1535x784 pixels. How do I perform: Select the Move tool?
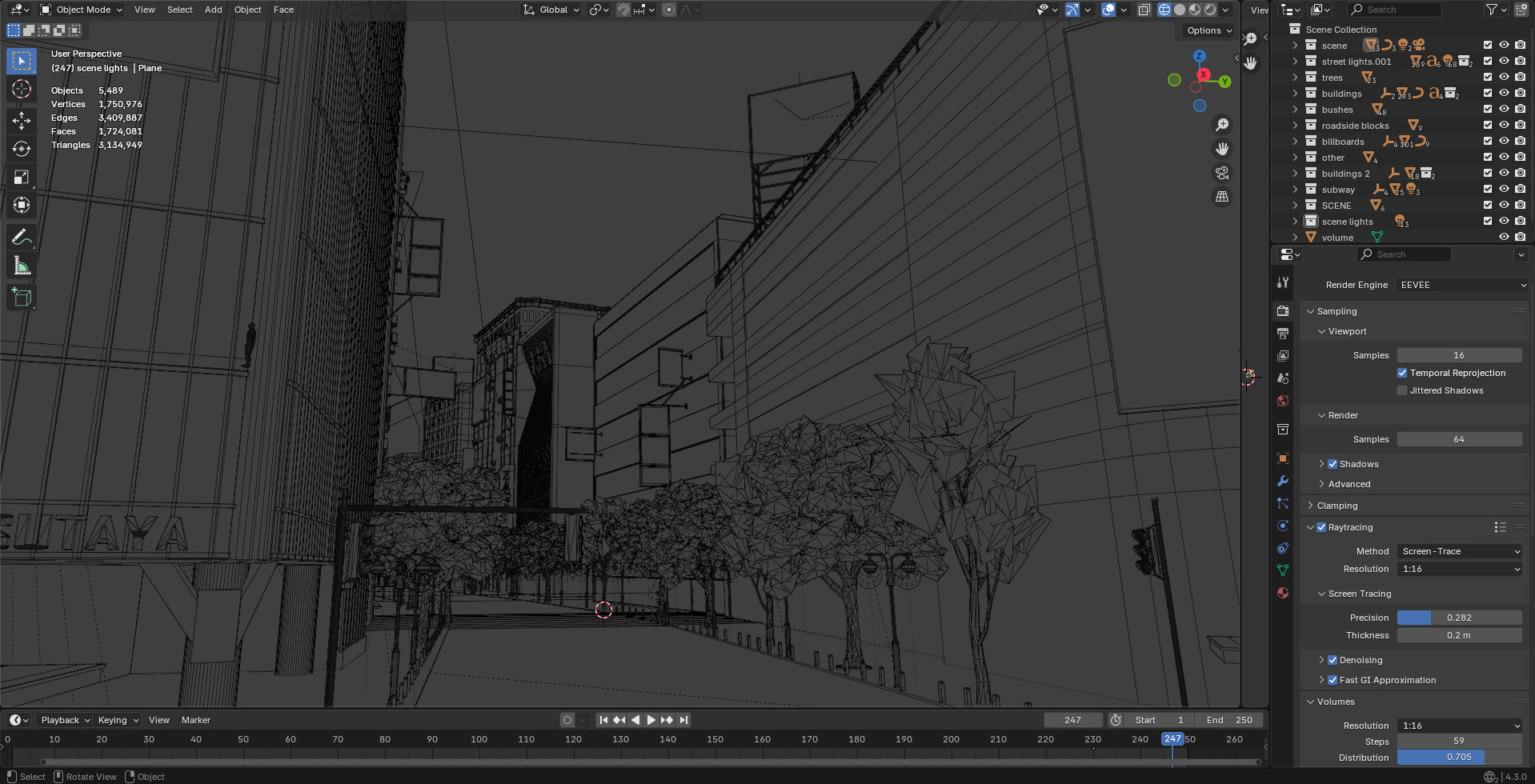[22, 121]
